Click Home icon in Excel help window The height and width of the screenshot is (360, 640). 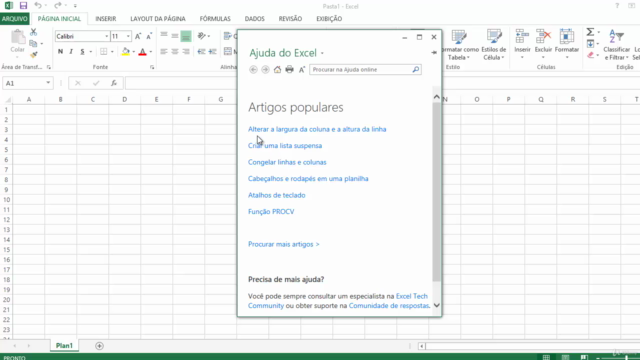tap(277, 69)
